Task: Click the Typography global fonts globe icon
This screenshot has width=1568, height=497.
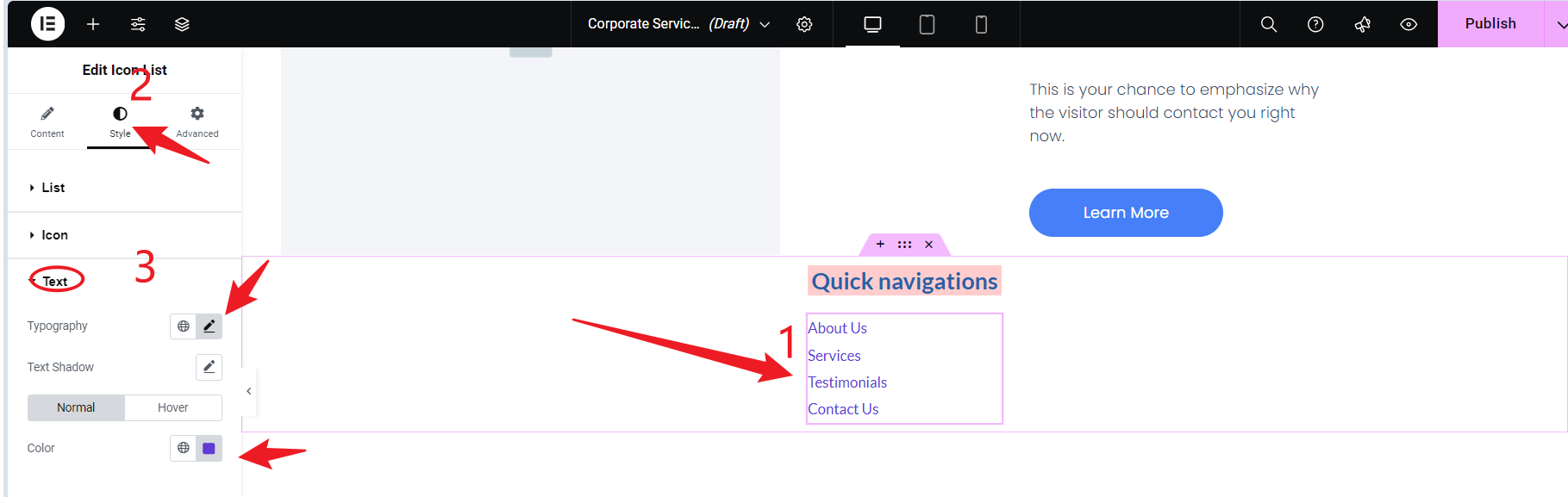Action: click(x=184, y=326)
